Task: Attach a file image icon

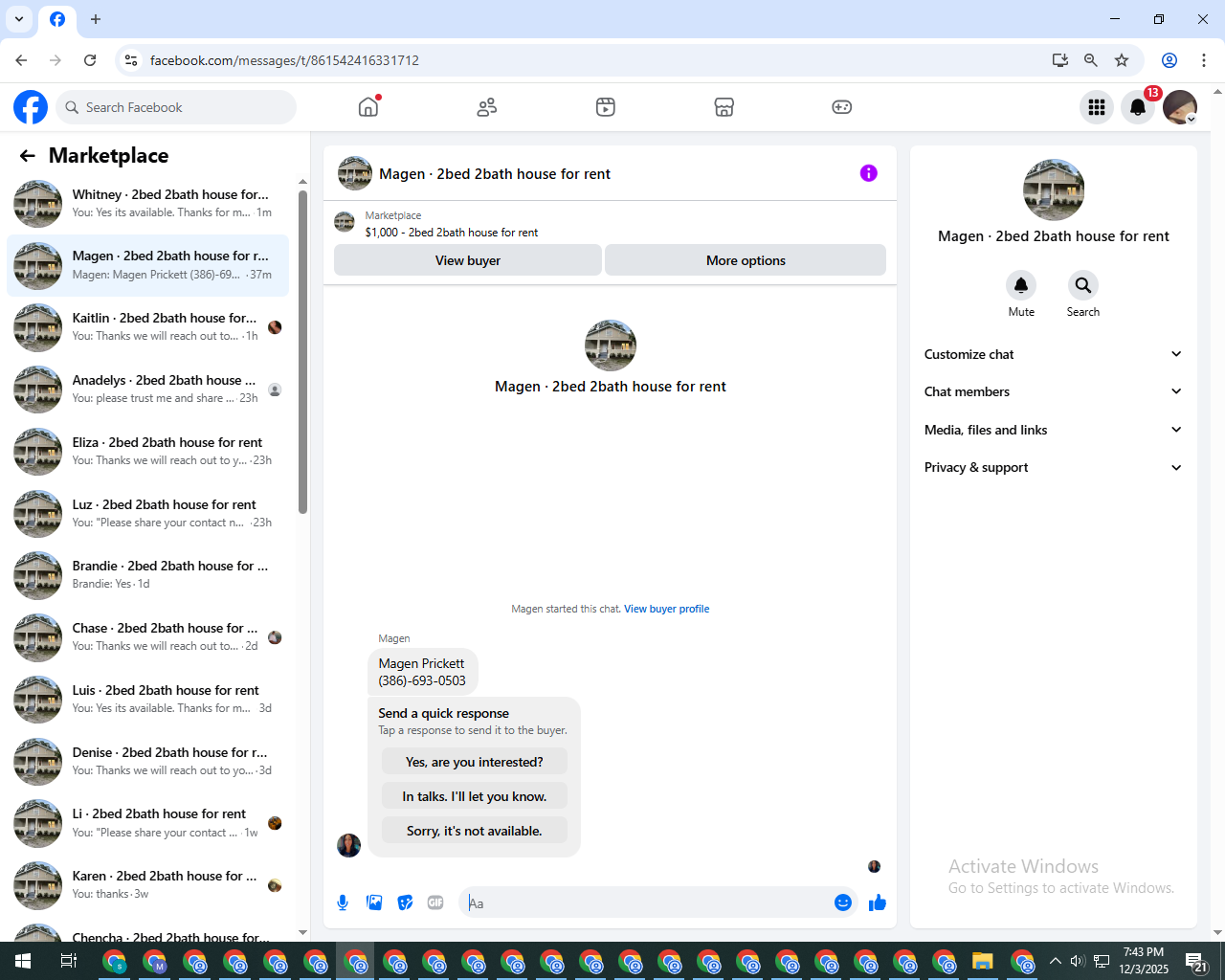Action: point(374,902)
